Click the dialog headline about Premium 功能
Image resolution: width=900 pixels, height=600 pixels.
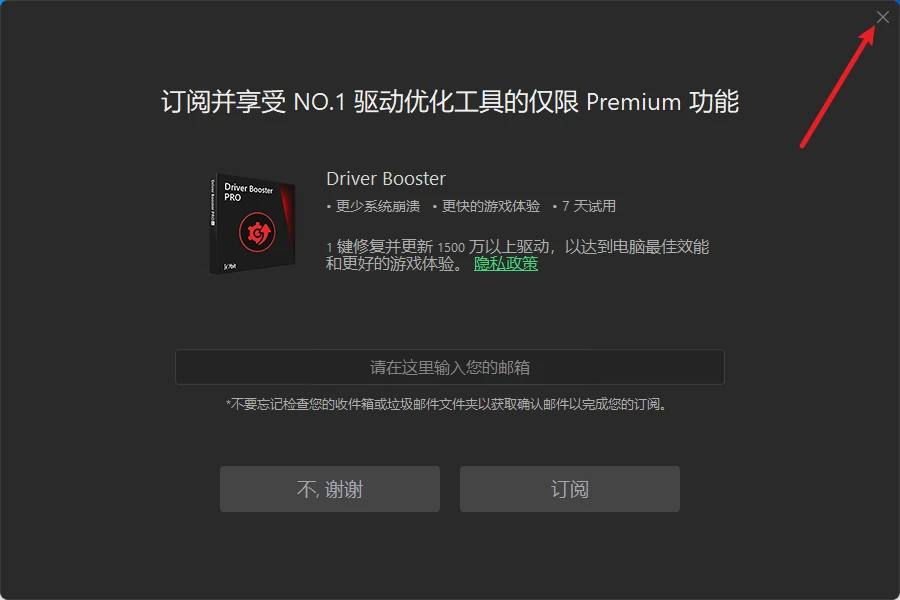(449, 102)
